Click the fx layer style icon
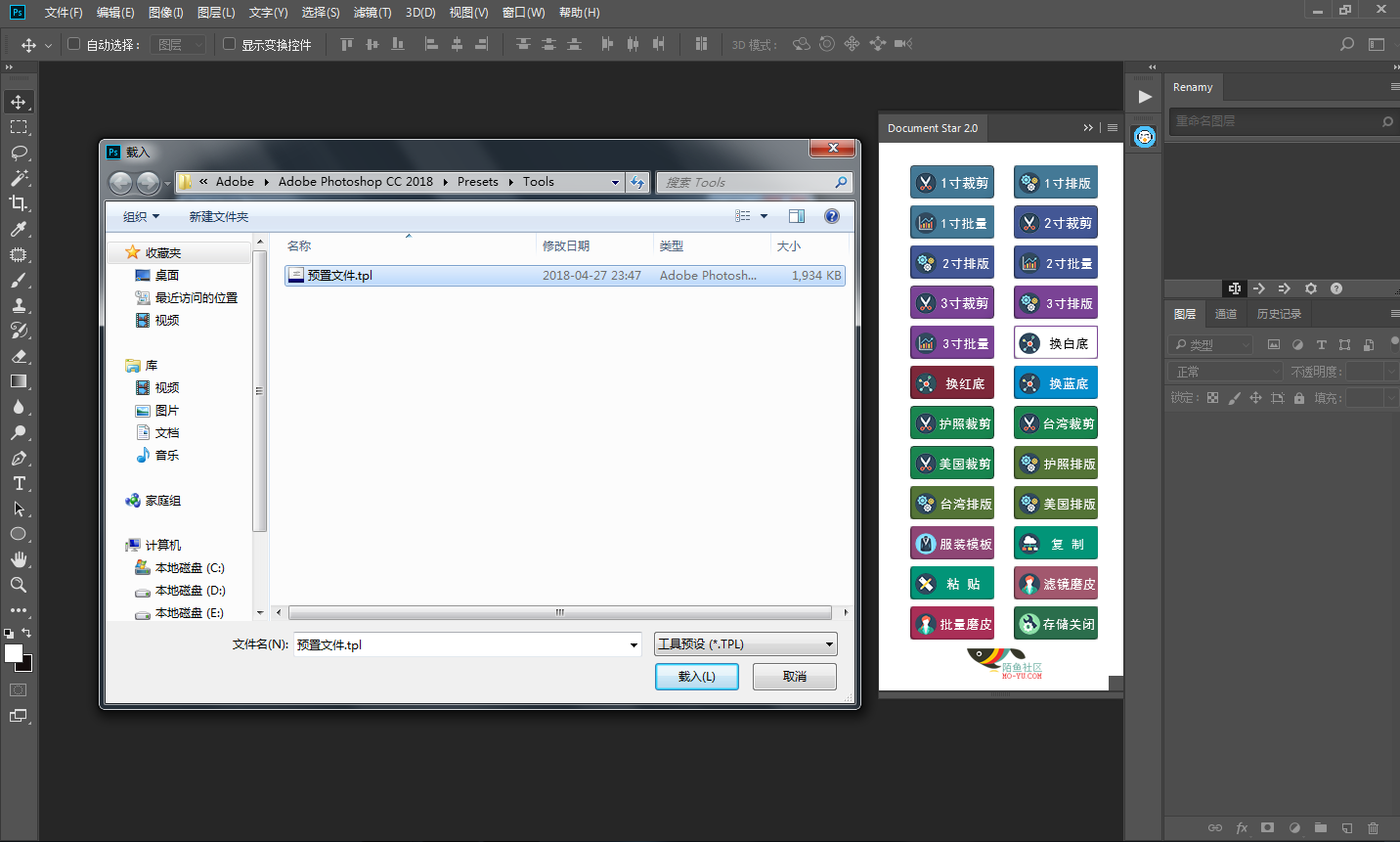 click(x=1242, y=827)
